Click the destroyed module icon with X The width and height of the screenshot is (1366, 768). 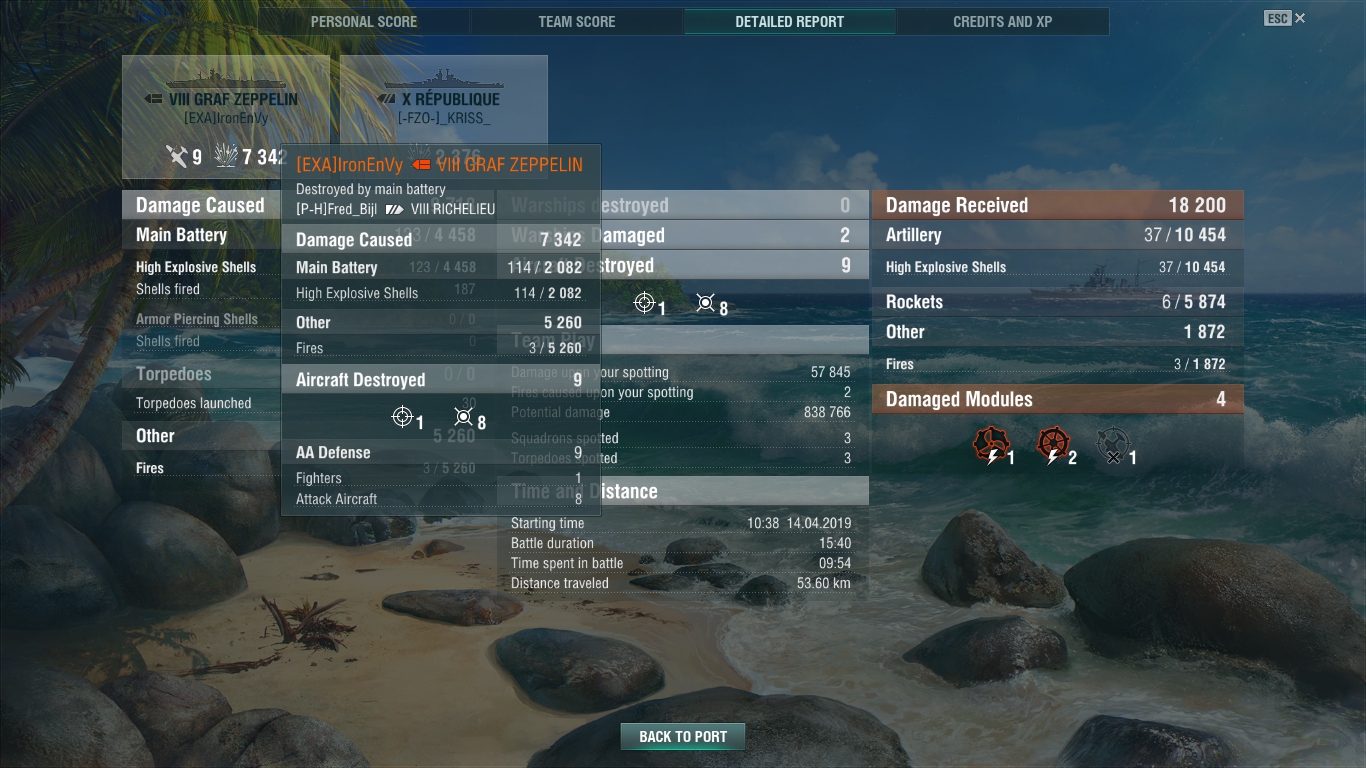[x=1112, y=446]
